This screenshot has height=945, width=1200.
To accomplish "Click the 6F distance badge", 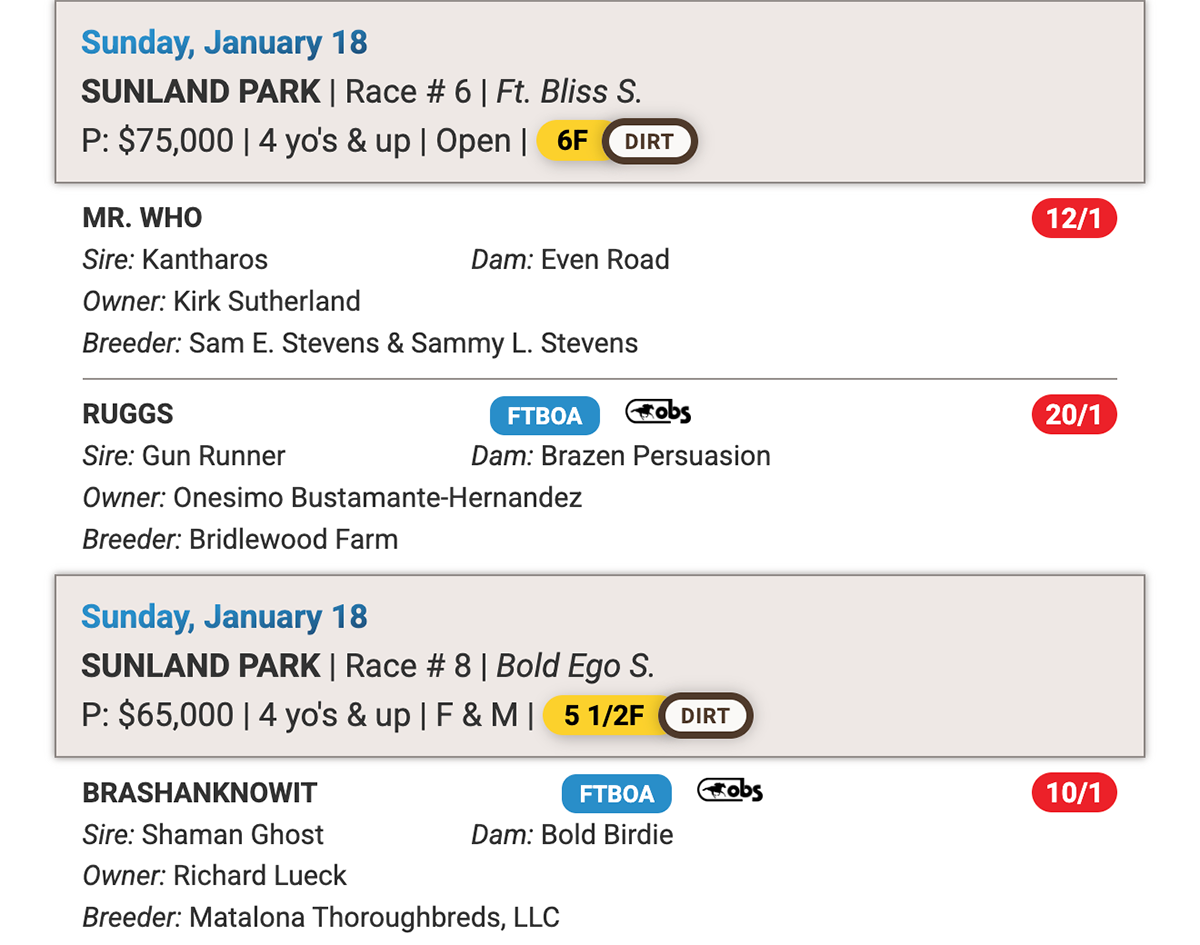I will tap(571, 141).
